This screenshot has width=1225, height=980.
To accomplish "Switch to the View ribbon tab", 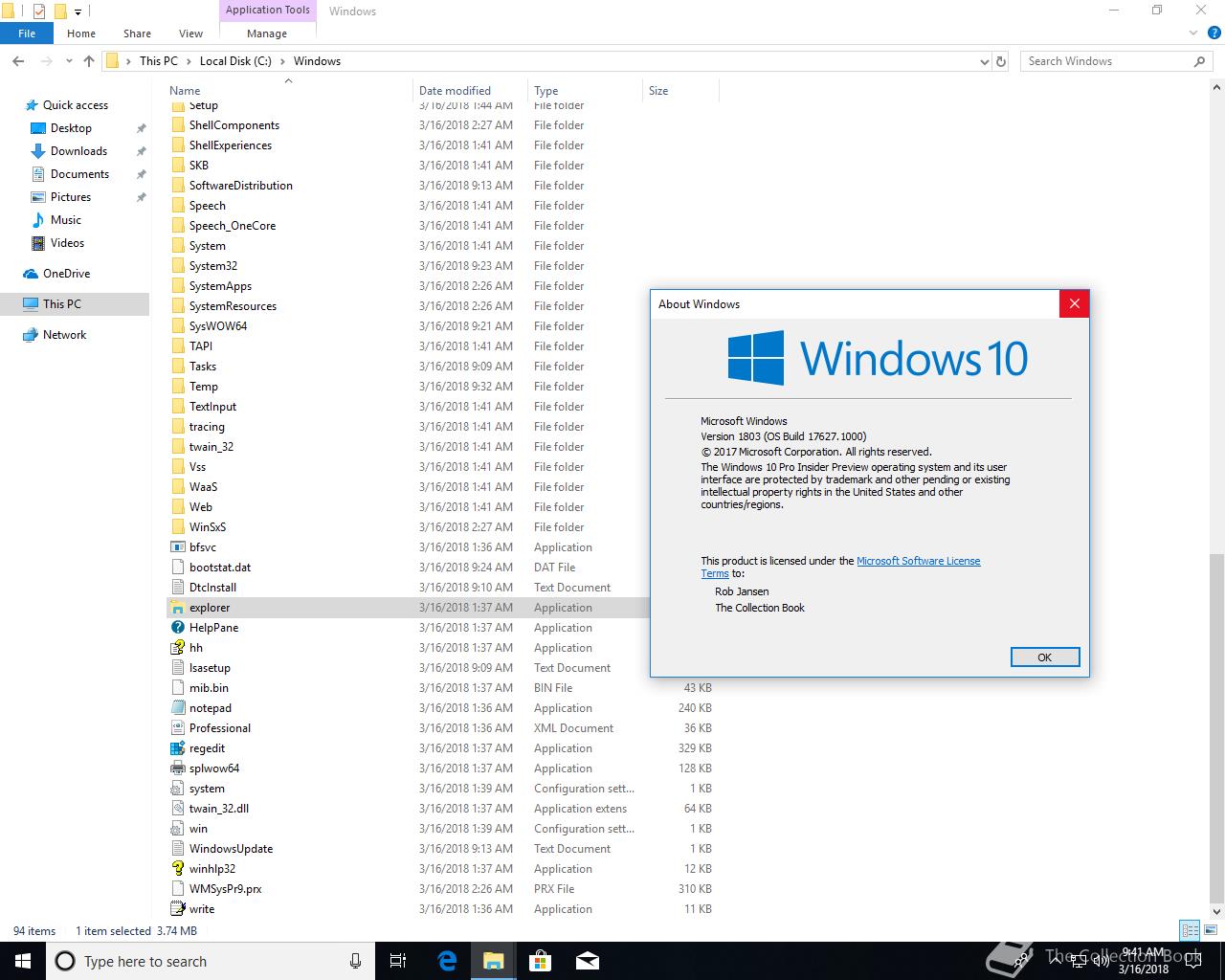I will click(190, 33).
